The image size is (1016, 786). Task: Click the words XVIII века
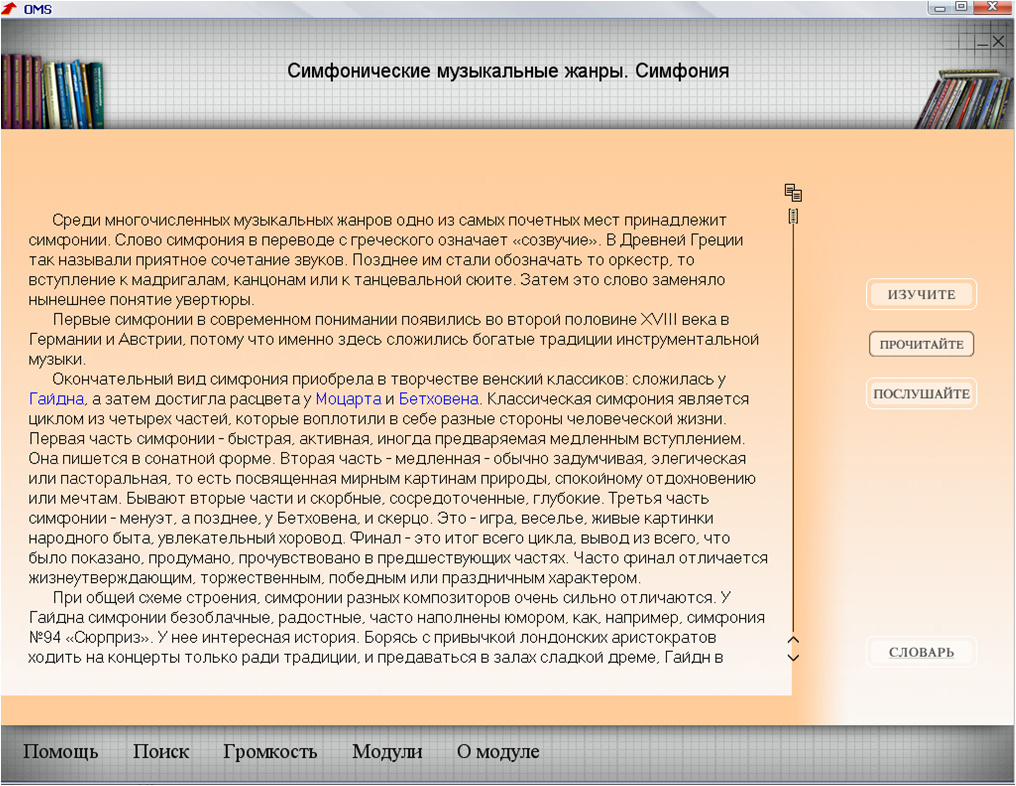coord(679,319)
